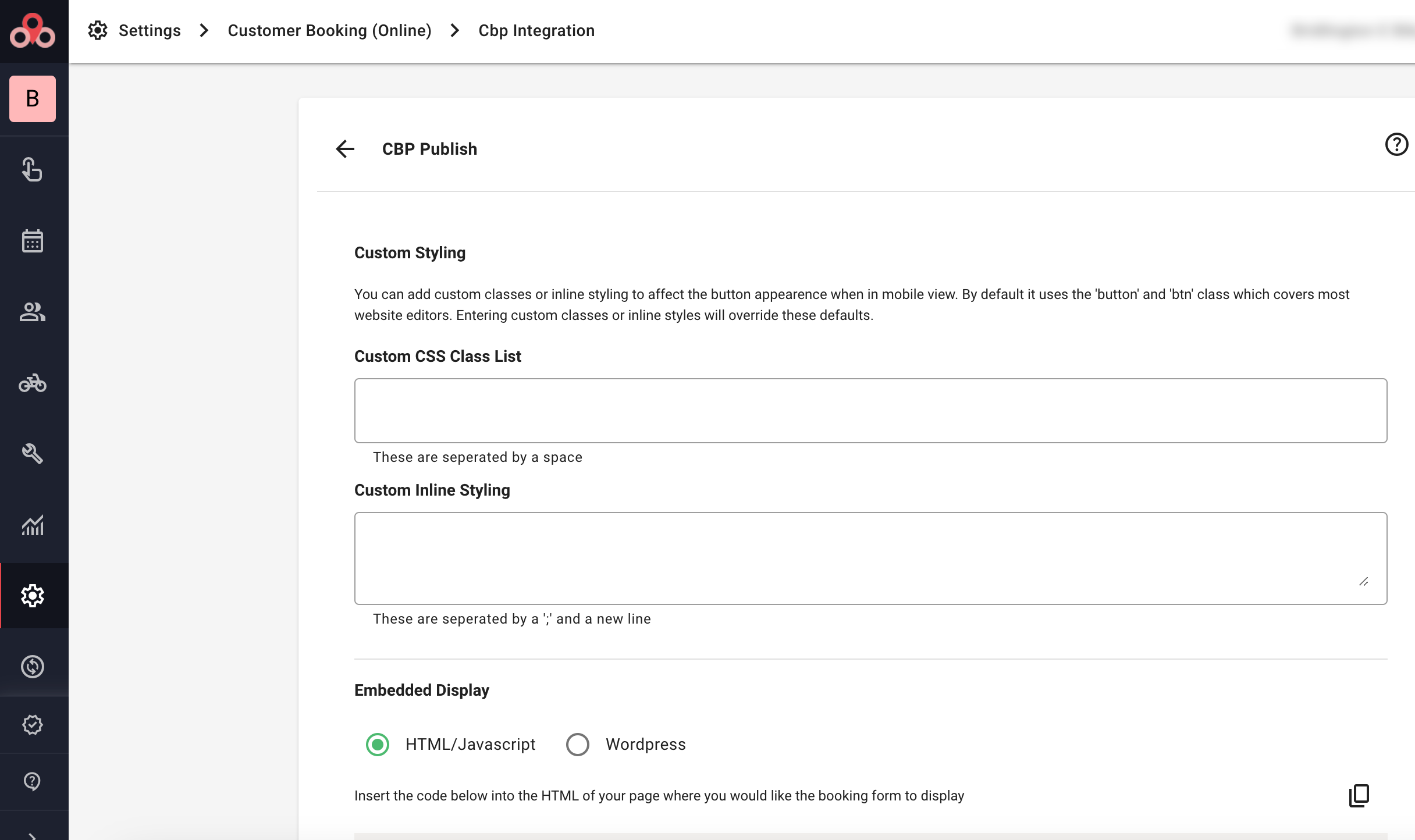Click the verified badge sidebar icon
Viewport: 1415px width, 840px height.
tap(33, 725)
